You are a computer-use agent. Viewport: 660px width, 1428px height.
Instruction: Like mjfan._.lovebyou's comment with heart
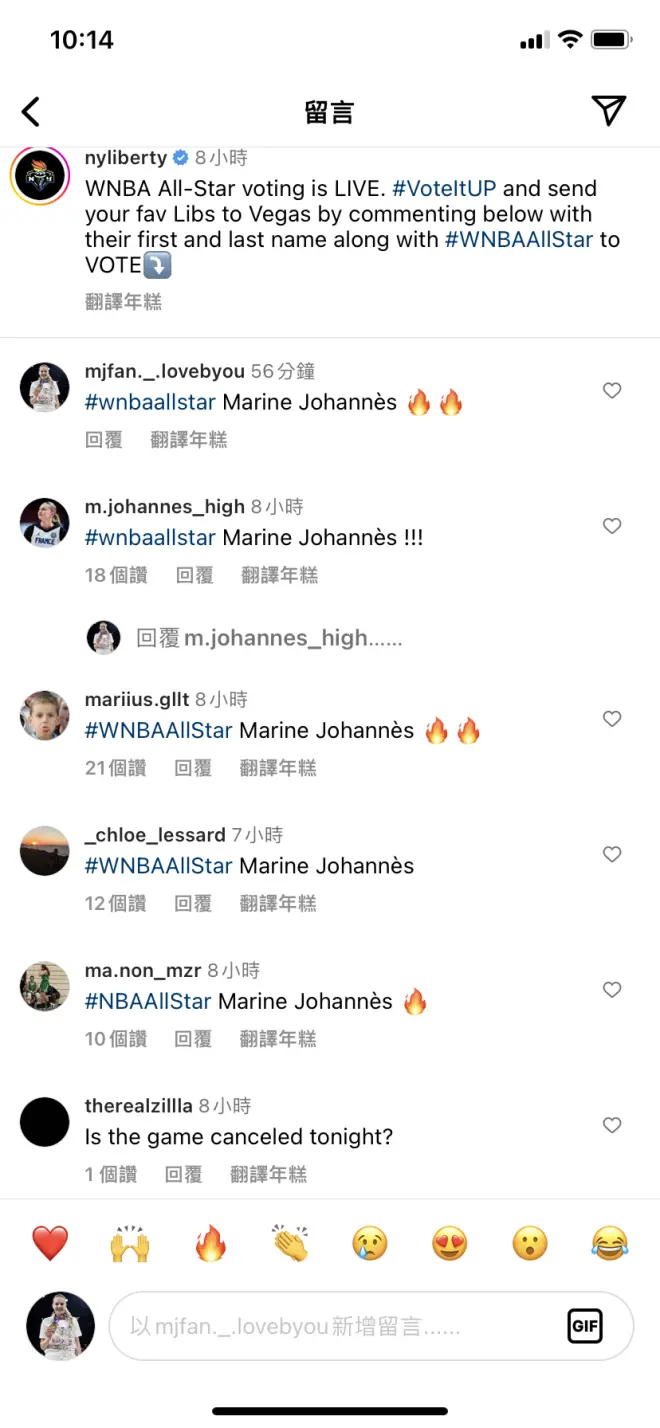[x=612, y=391]
